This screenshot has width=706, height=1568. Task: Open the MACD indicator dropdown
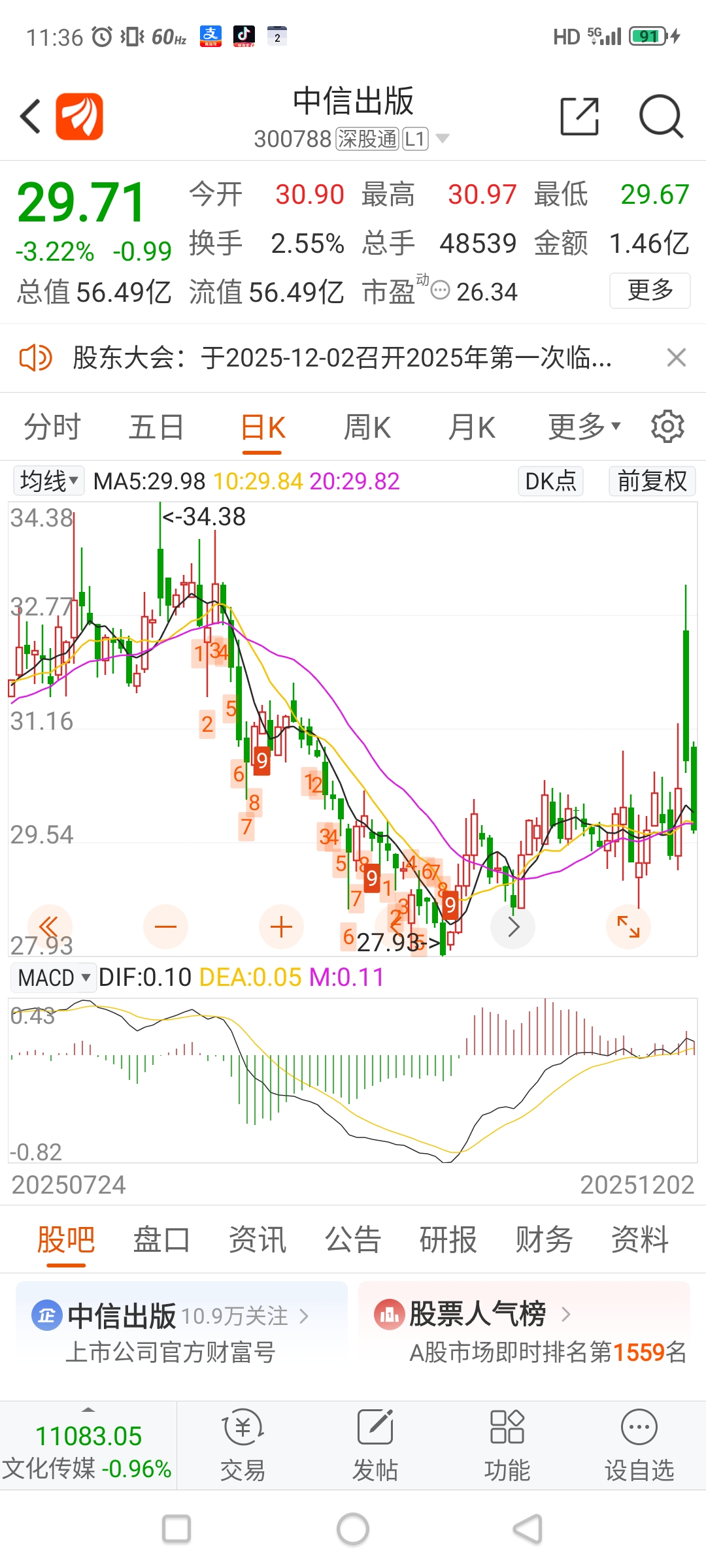(54, 977)
